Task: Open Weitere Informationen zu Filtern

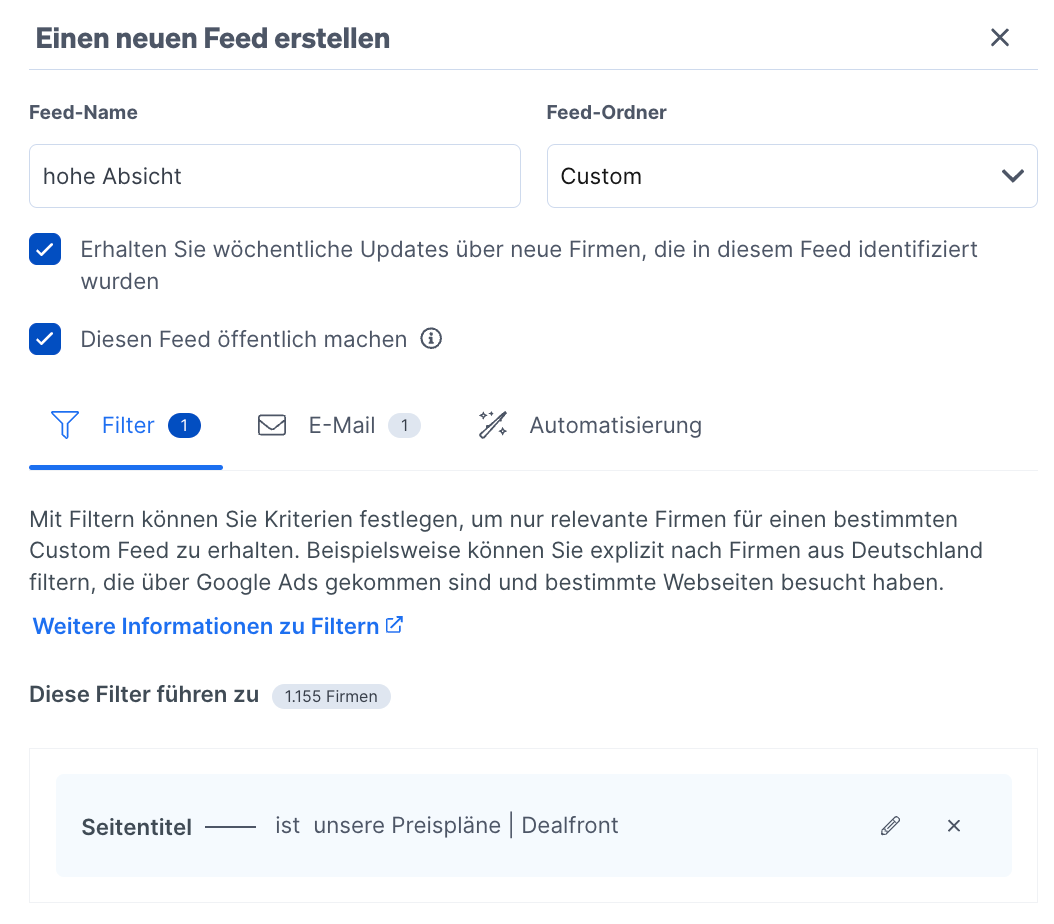Action: click(205, 625)
